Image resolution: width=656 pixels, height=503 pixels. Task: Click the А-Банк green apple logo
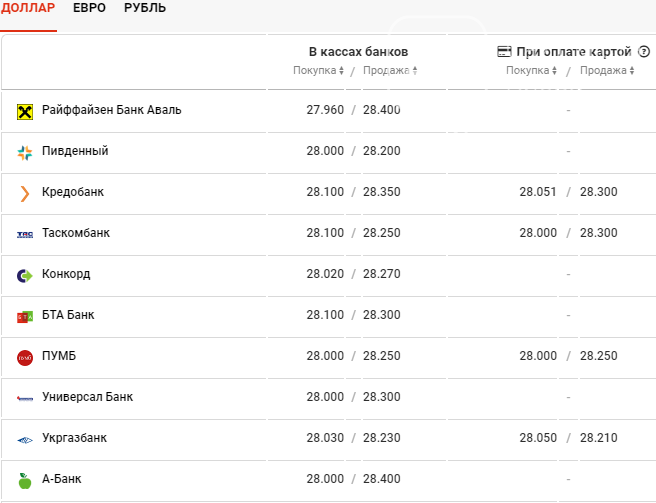(x=25, y=481)
